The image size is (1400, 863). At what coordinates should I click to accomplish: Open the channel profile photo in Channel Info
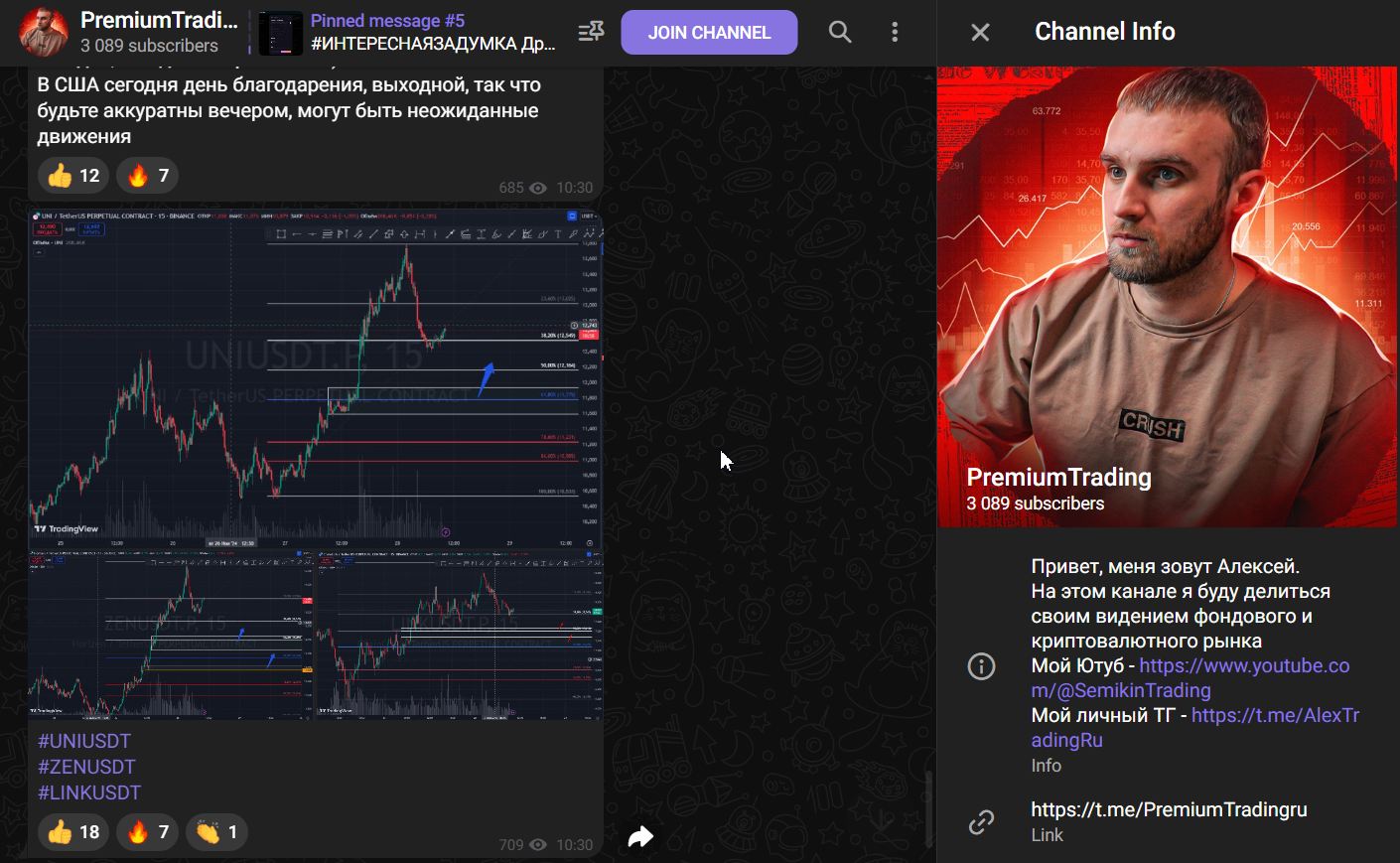point(1168,297)
